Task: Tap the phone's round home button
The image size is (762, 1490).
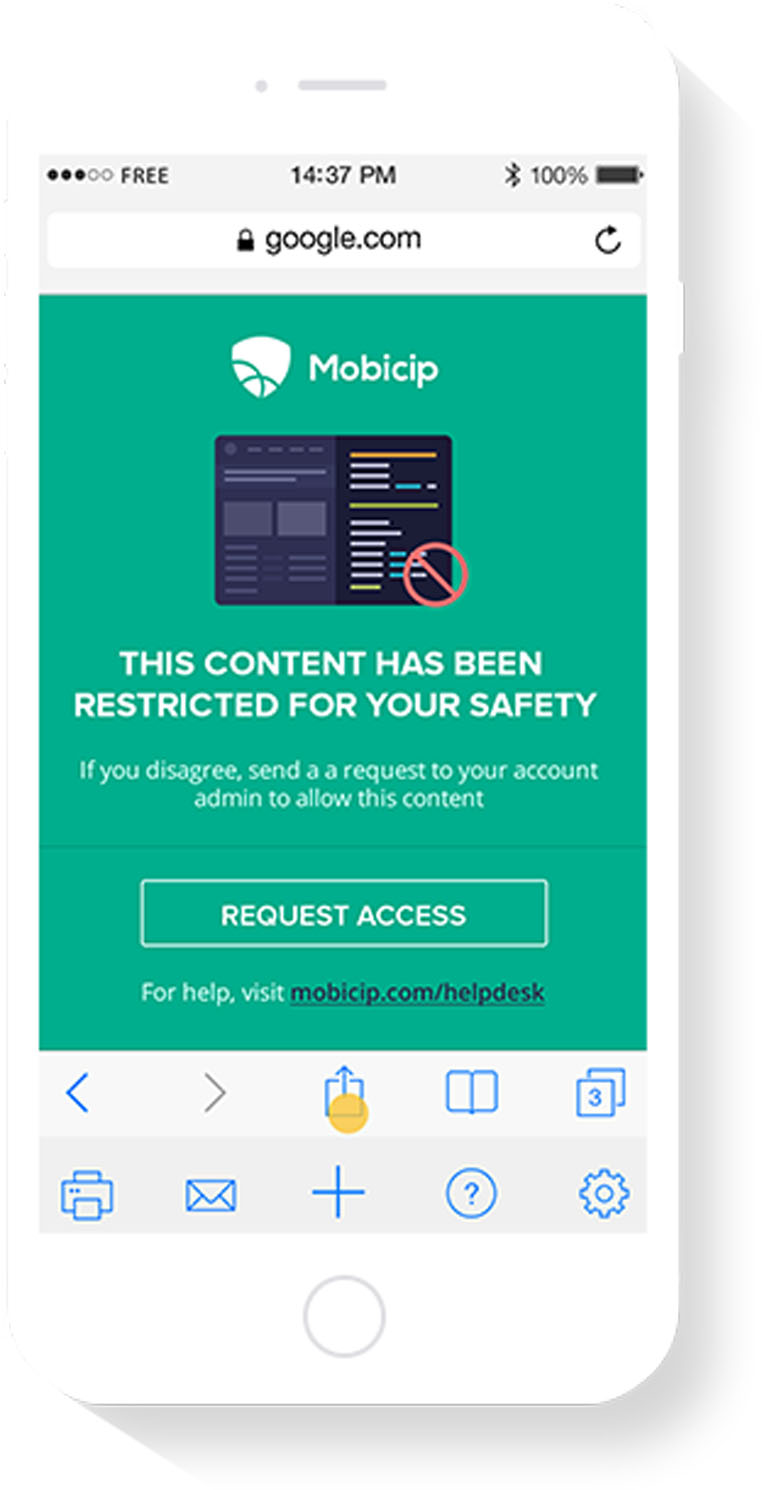Action: click(x=344, y=1316)
